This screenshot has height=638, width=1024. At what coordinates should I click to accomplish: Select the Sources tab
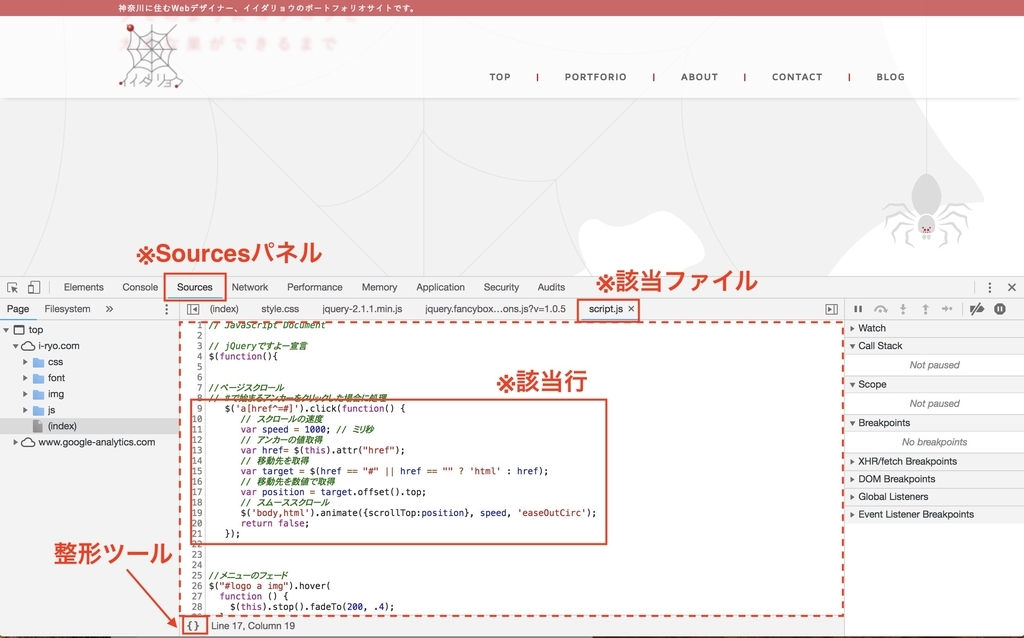pyautogui.click(x=195, y=287)
